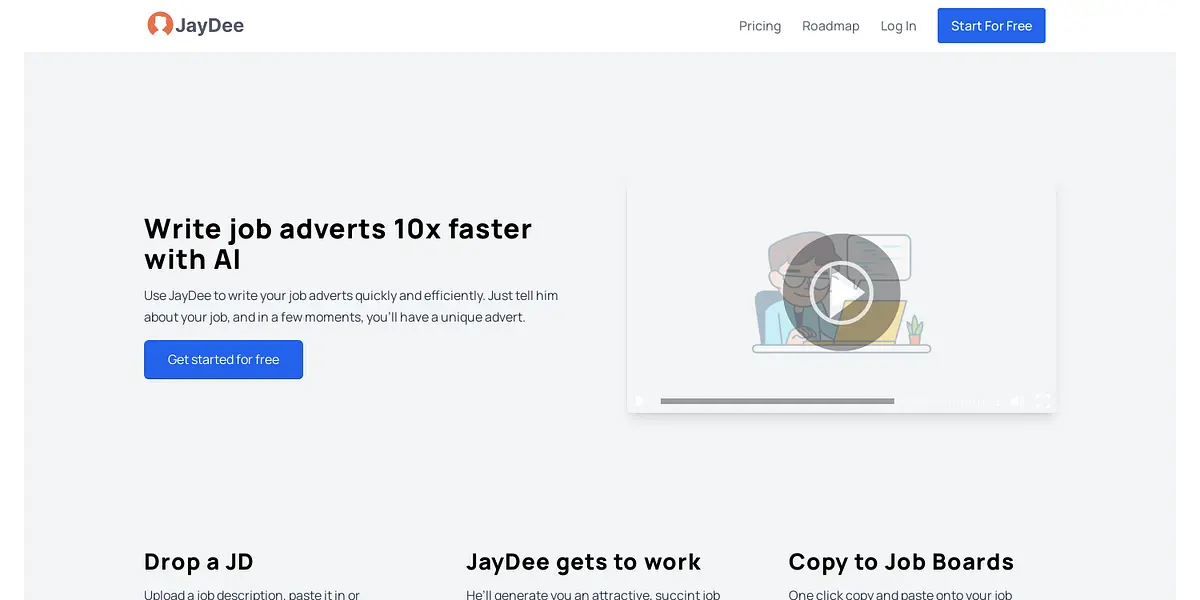This screenshot has height=600, width=1200.
Task: Click the "JayDee gets to work" heading
Action: [583, 562]
